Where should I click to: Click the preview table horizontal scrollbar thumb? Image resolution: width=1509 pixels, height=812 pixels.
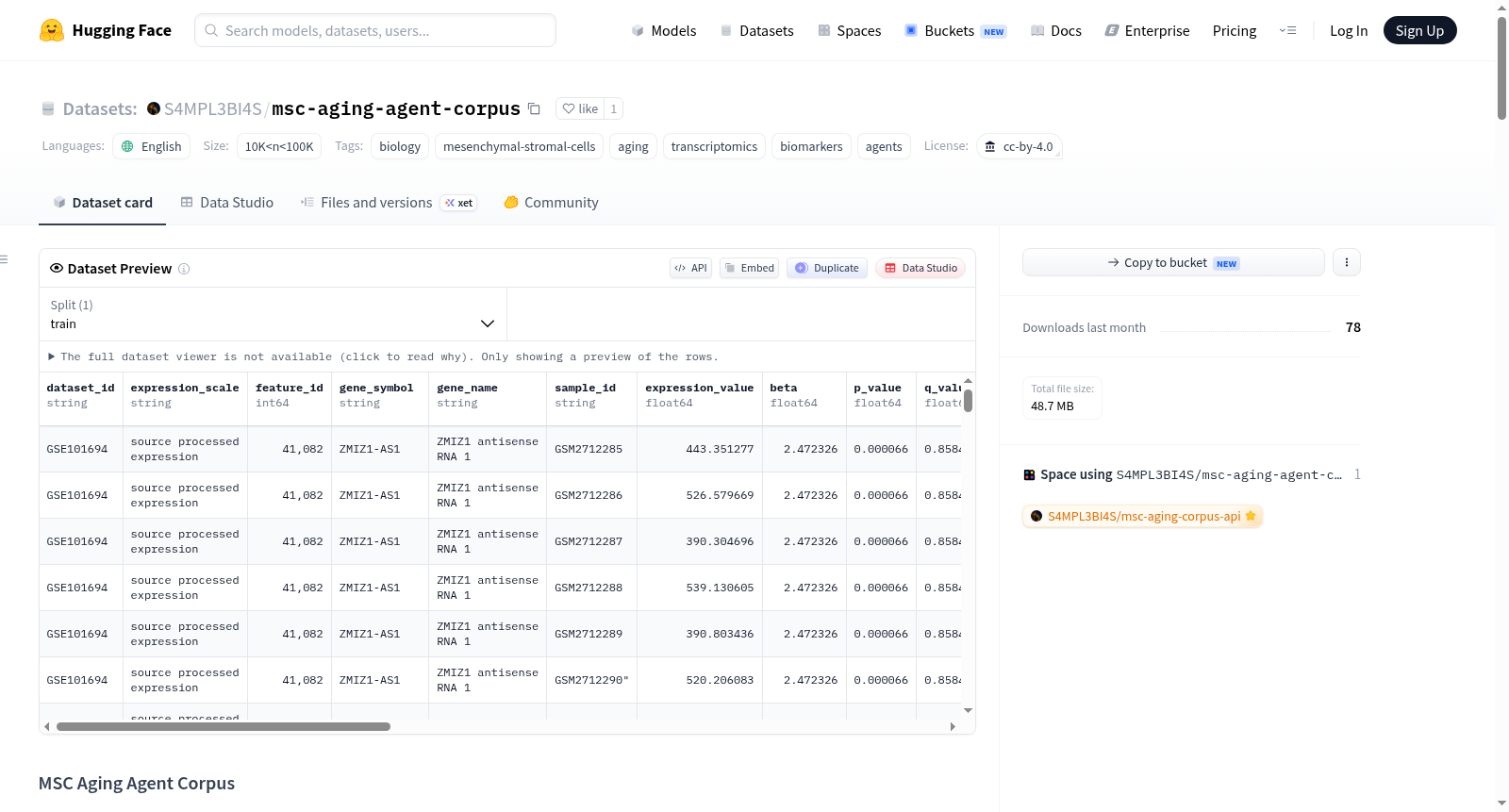(x=224, y=726)
